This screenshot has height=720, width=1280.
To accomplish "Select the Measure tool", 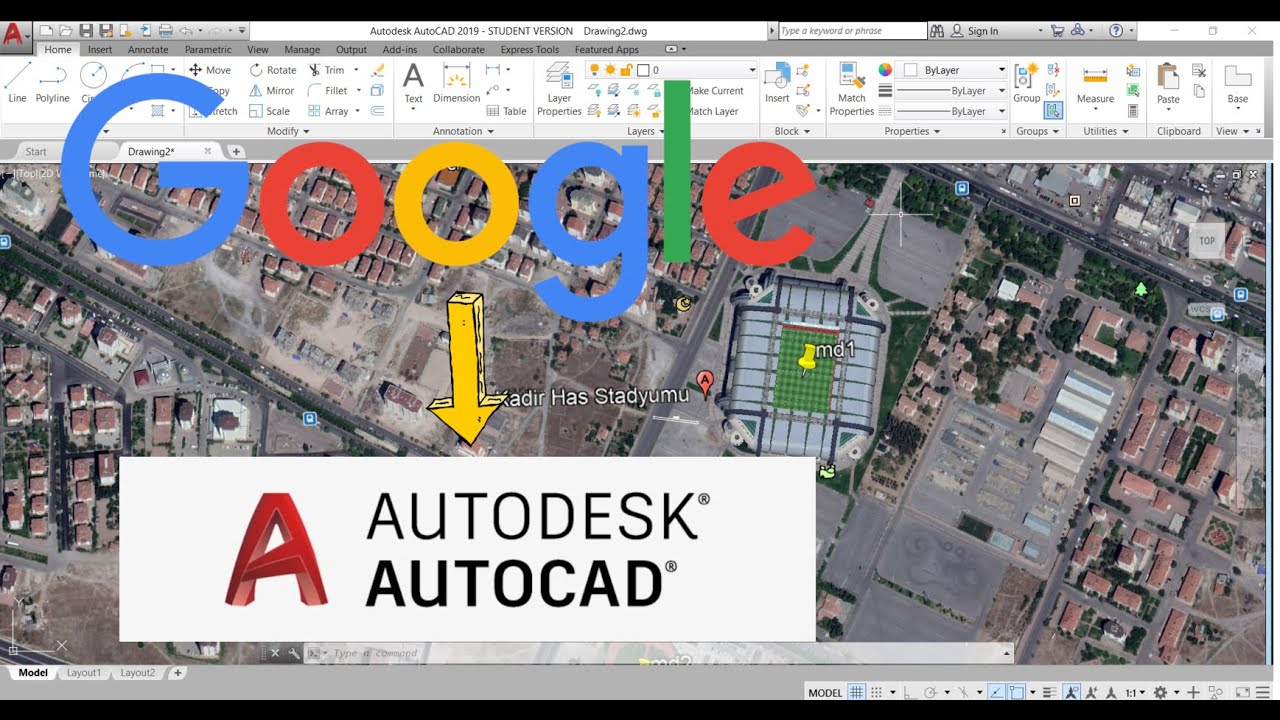I will pyautogui.click(x=1095, y=85).
